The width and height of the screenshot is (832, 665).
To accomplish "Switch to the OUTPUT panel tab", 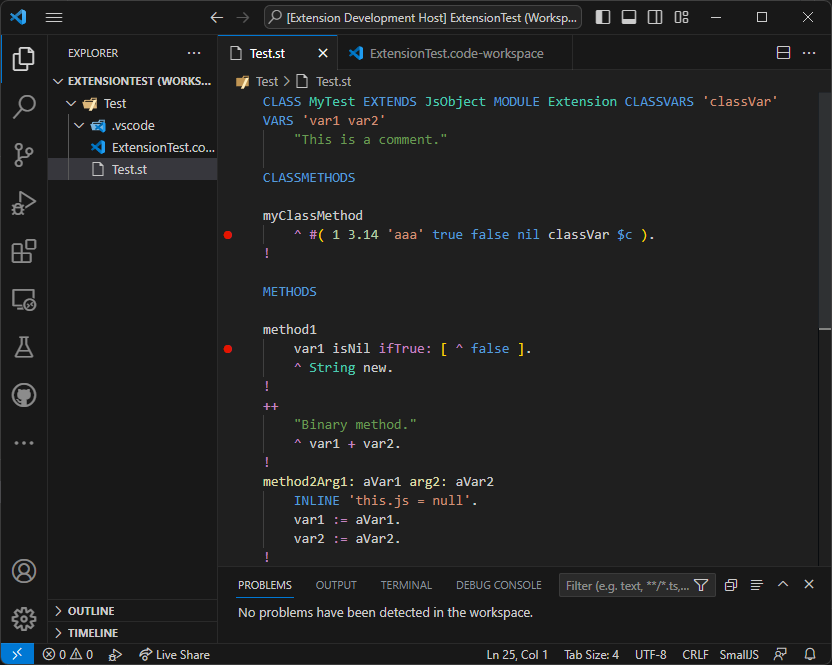I will pyautogui.click(x=336, y=585).
